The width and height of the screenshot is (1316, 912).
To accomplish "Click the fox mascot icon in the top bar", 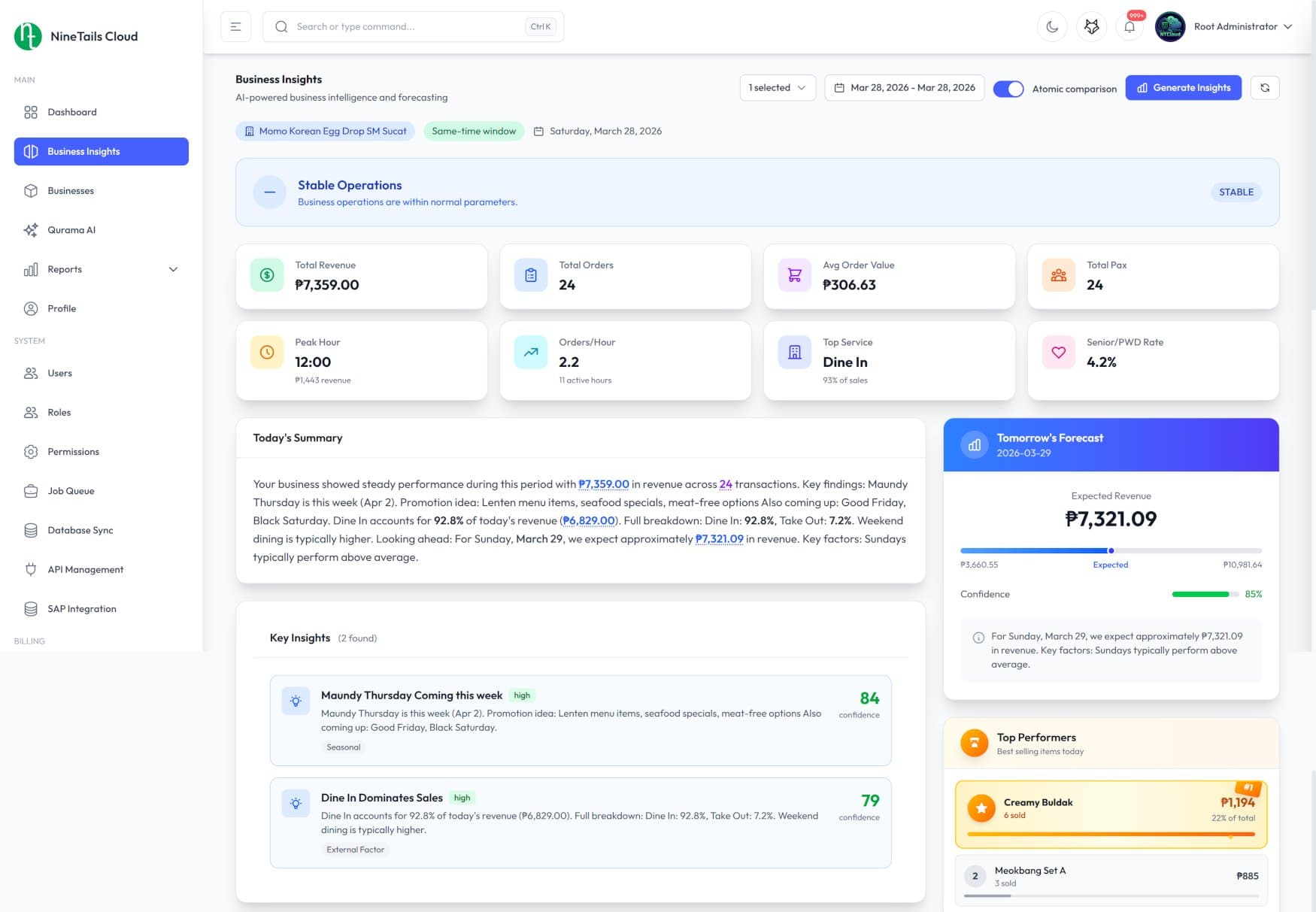I will coord(1091,26).
